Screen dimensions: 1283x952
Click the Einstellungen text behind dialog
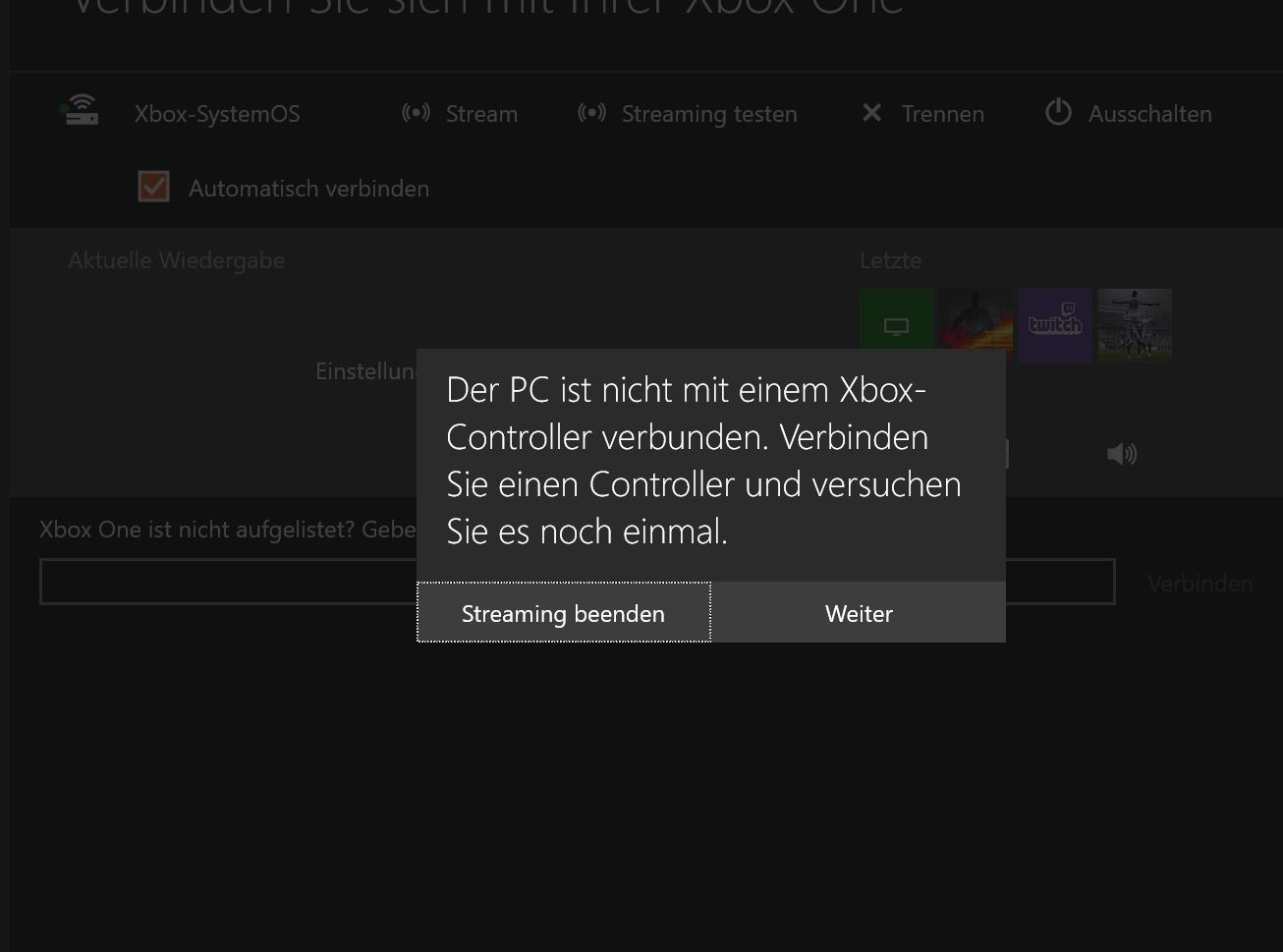[x=365, y=371]
